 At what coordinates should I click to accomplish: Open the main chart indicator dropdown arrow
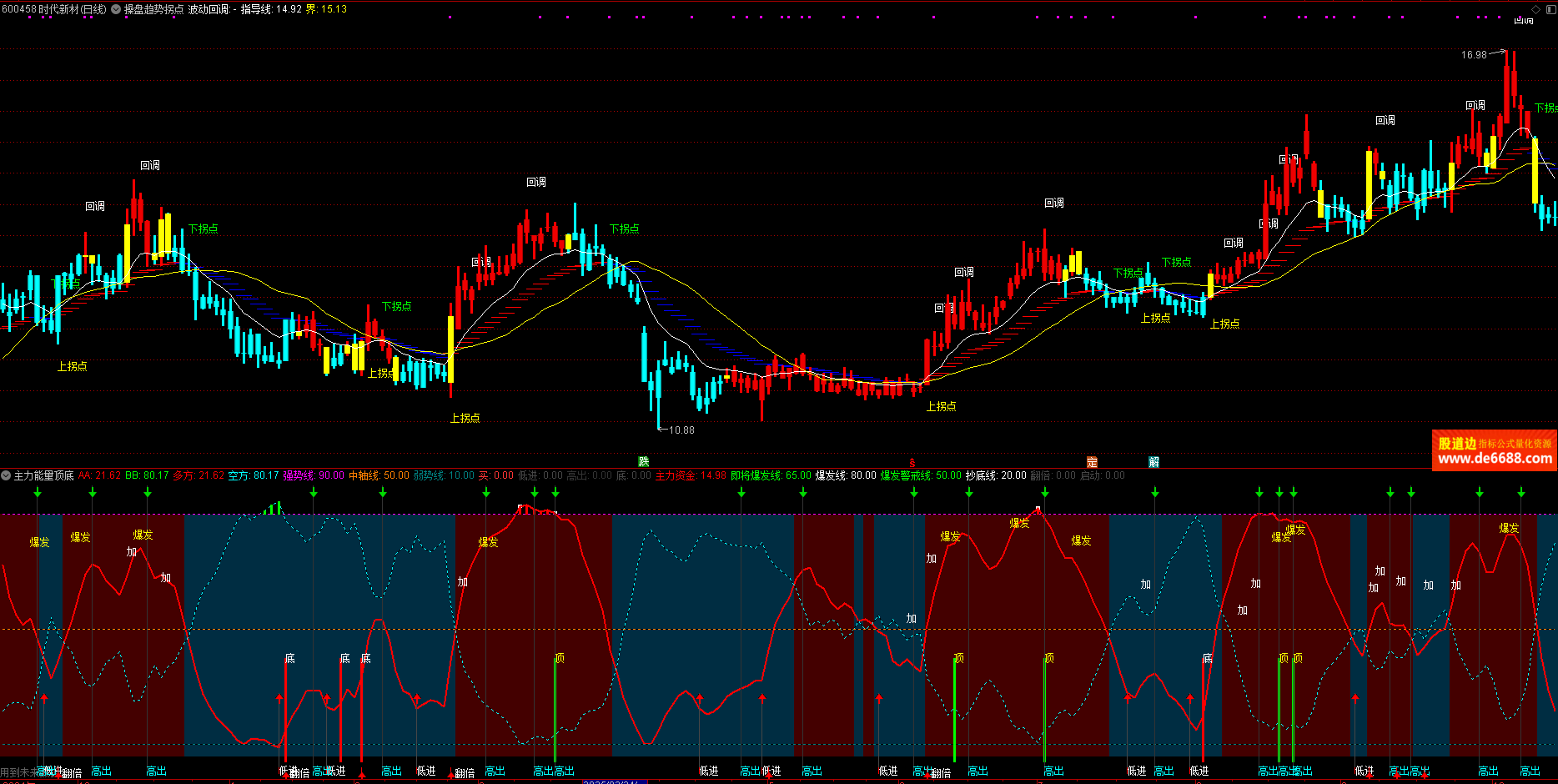(115, 9)
